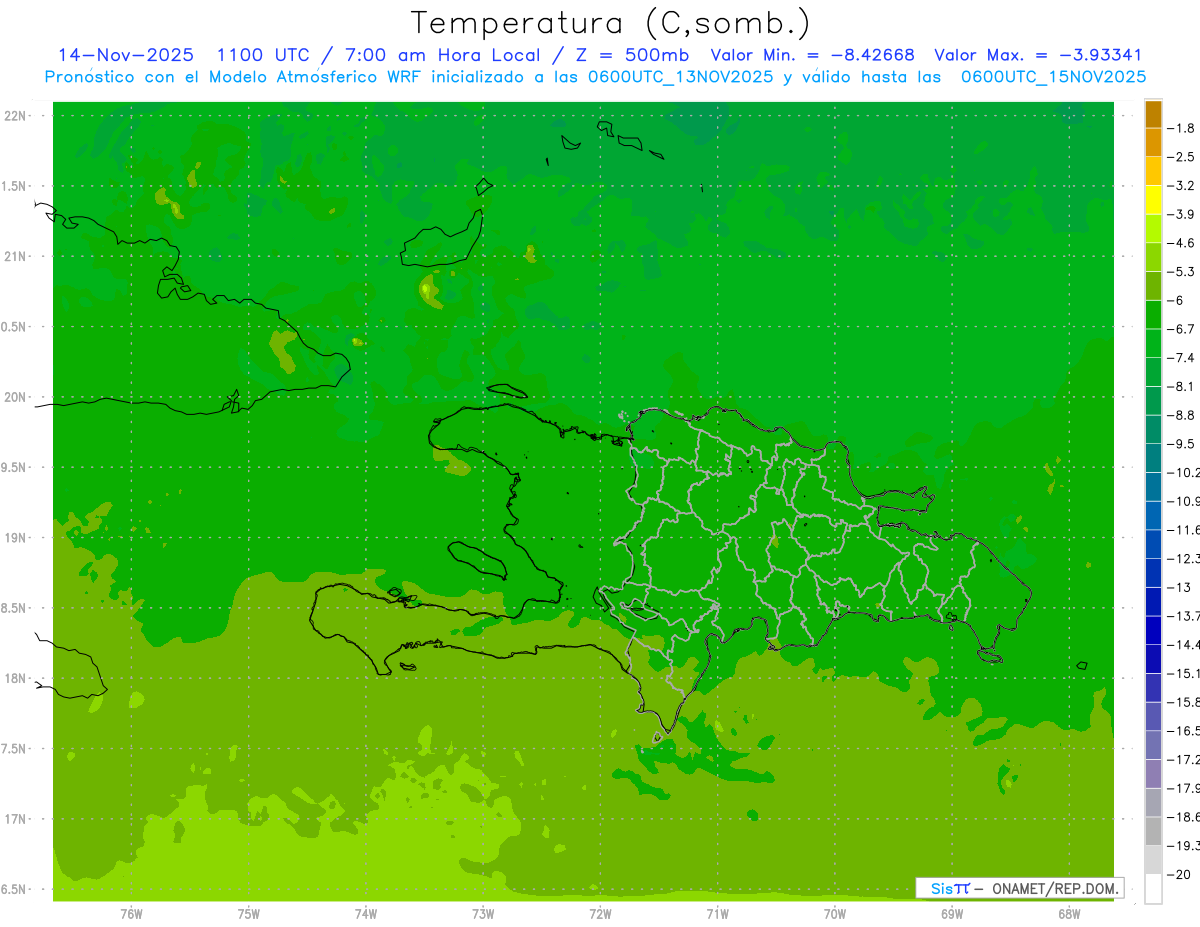This screenshot has width=1200, height=927.
Task: Click the 72W longitude label
Action: (x=601, y=914)
